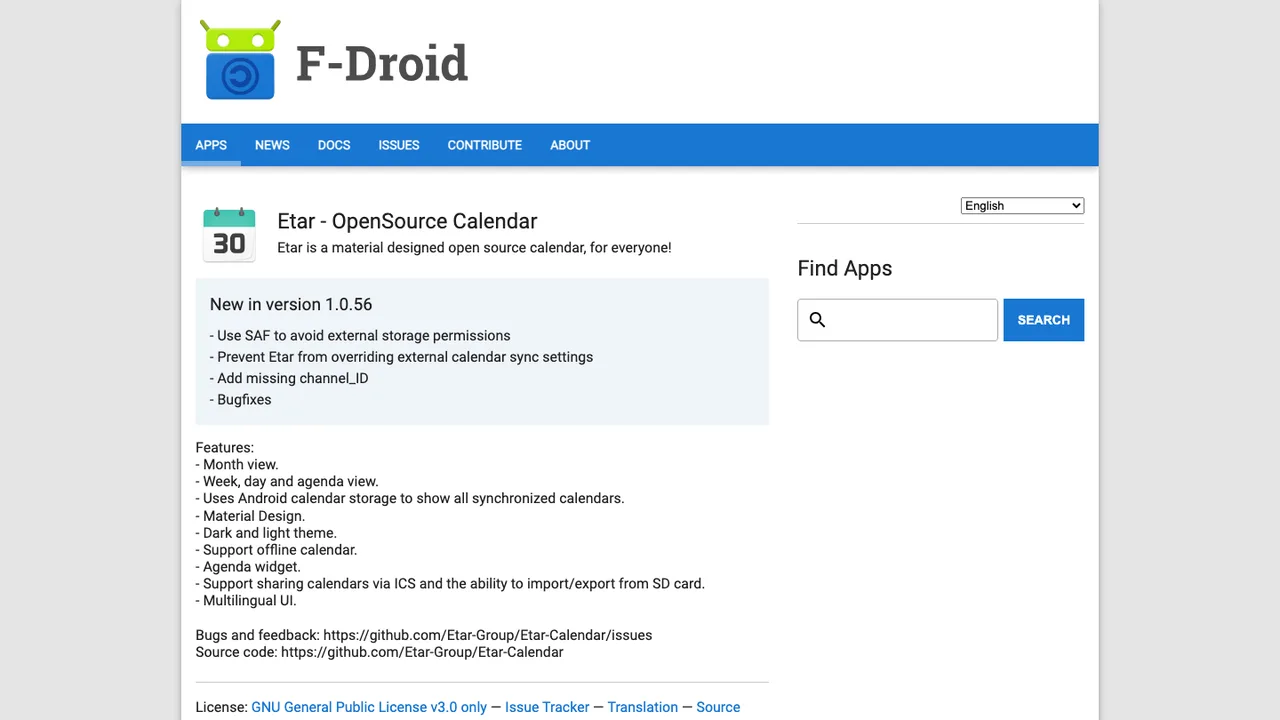Open the English language dropdown

click(x=1022, y=206)
